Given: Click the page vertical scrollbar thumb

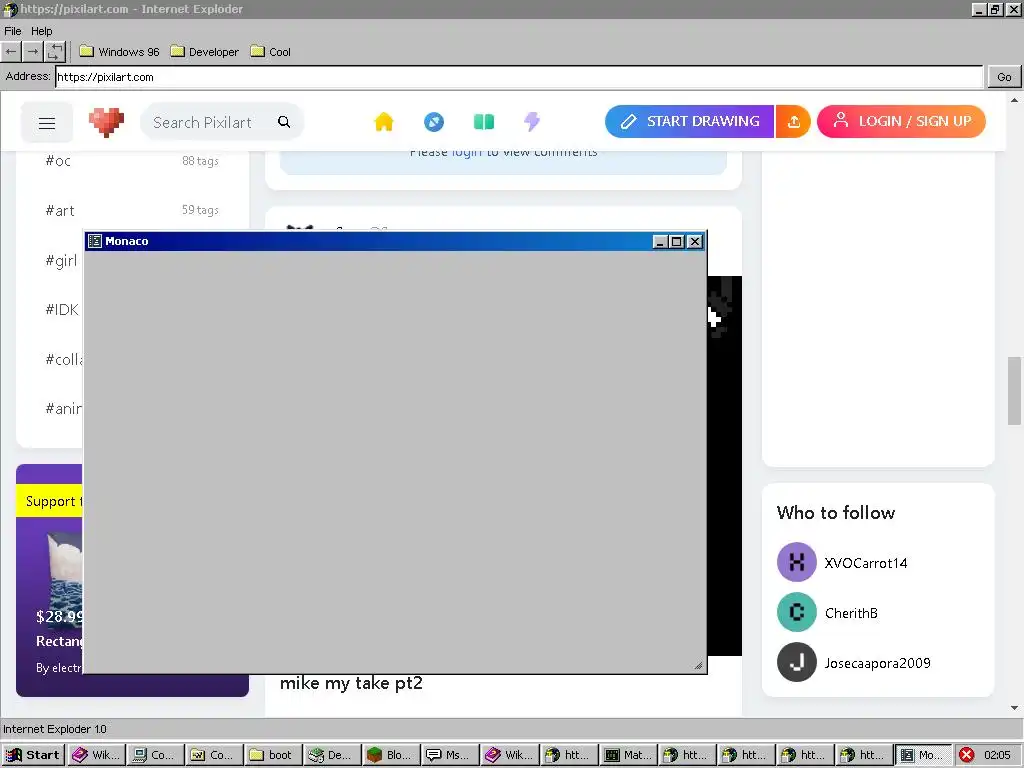Looking at the screenshot, I should 1014,391.
